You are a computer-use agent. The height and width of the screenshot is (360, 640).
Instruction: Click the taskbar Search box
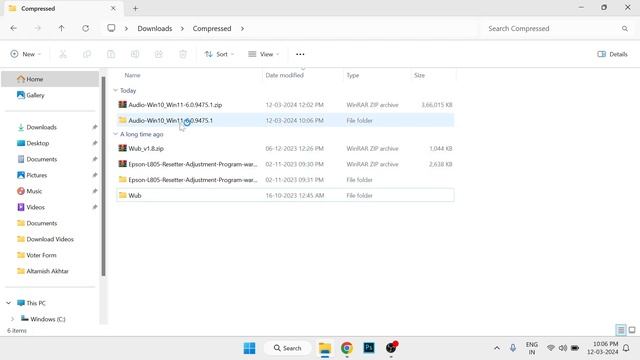[x=288, y=348]
